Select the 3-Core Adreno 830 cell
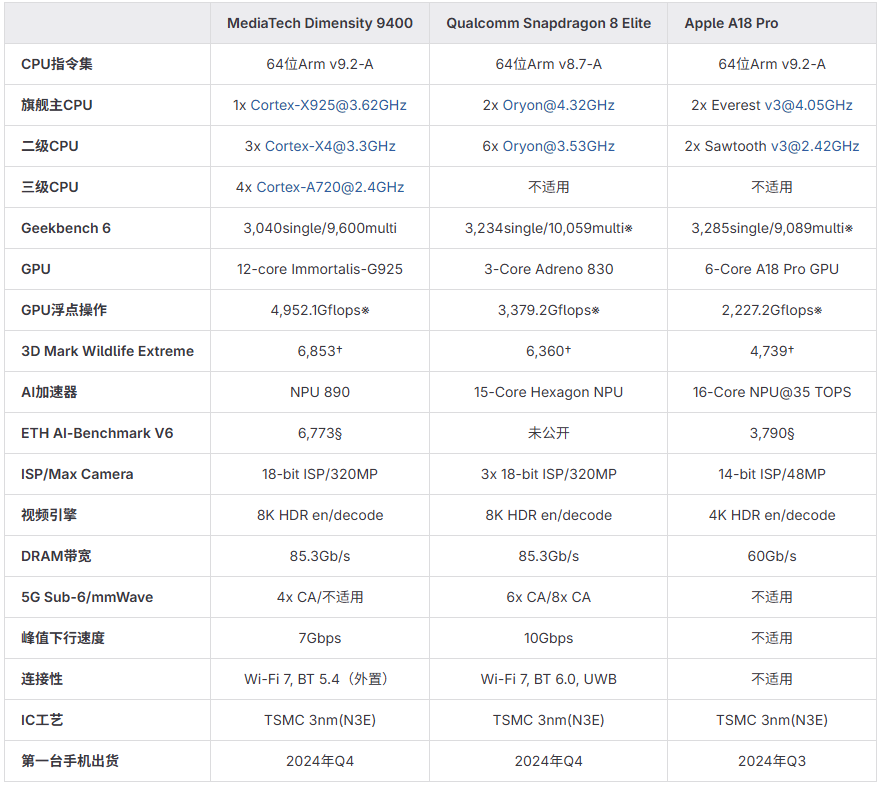 [549, 269]
